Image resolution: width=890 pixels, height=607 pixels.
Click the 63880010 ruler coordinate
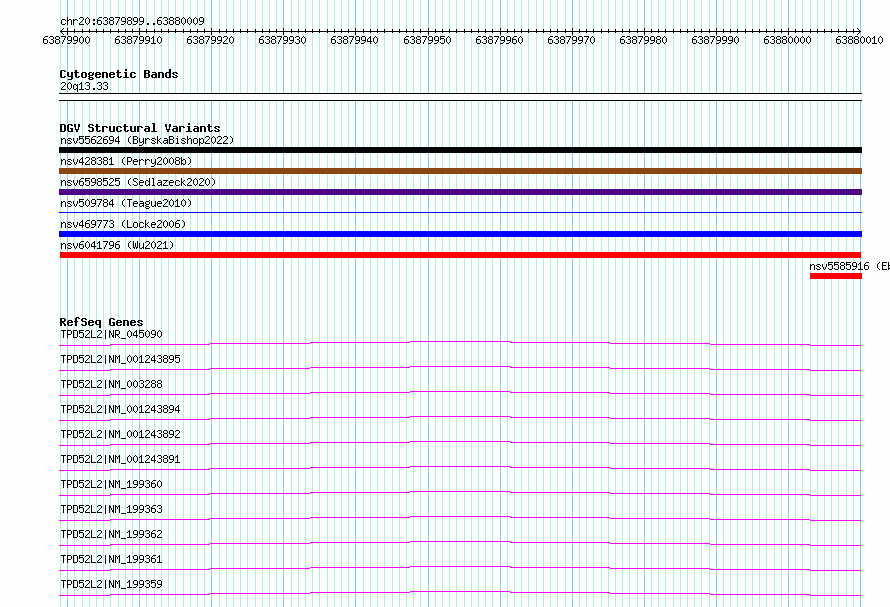coord(859,40)
